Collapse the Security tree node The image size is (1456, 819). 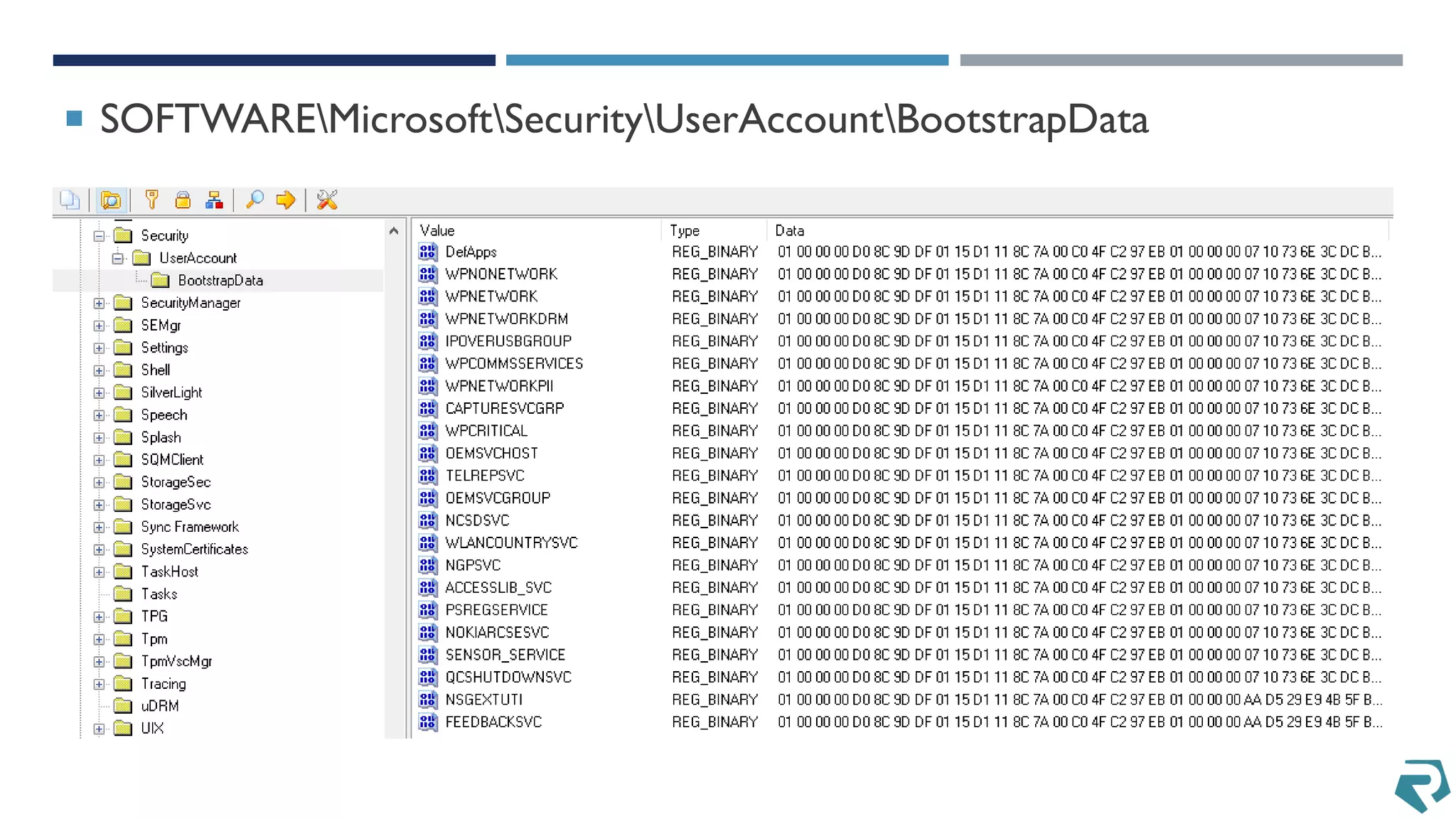(99, 235)
